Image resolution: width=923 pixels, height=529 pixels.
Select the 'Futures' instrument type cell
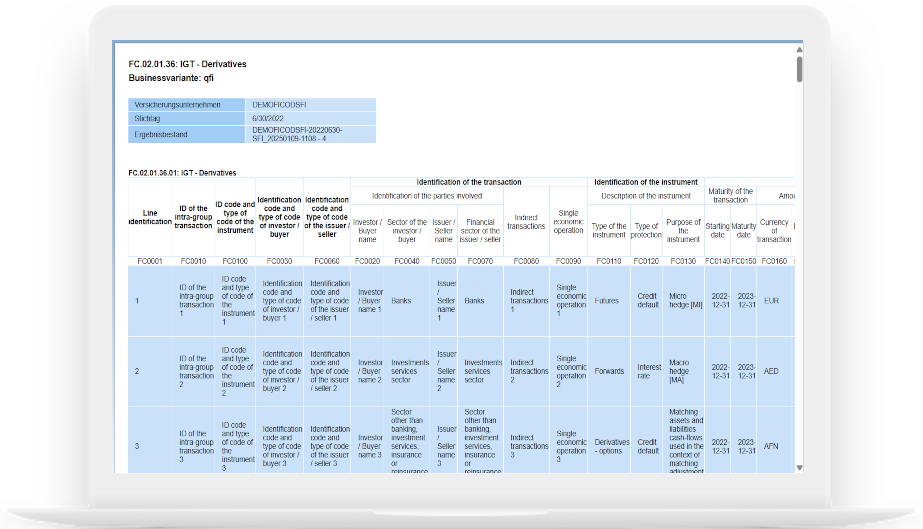coord(606,300)
